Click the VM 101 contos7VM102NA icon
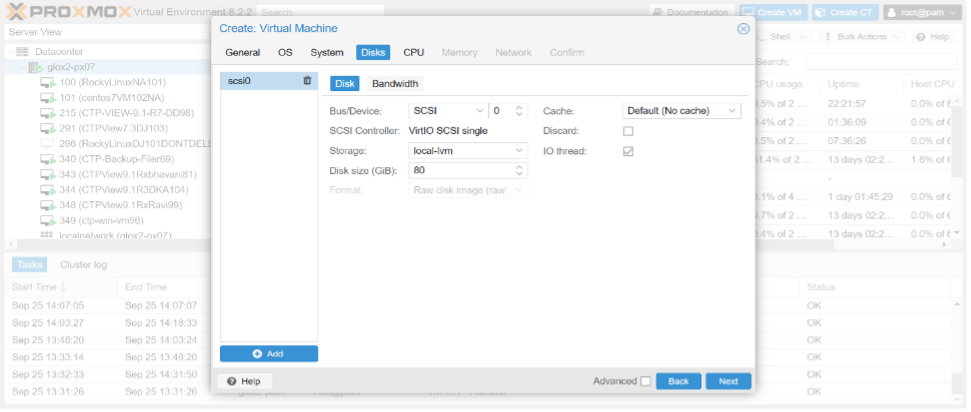This screenshot has height=412, width=971. pyautogui.click(x=48, y=98)
